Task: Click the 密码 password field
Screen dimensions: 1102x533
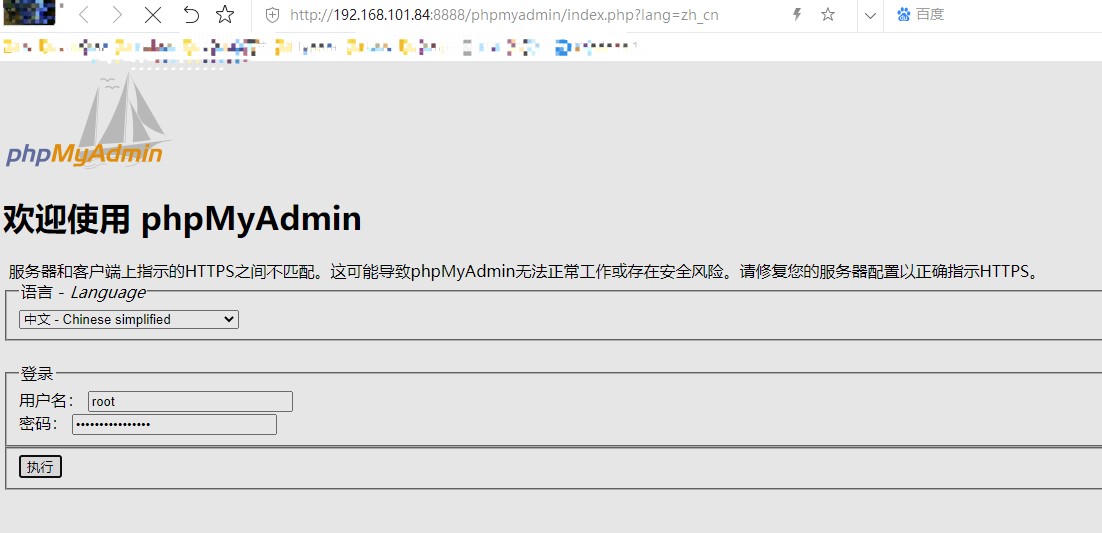Action: [174, 425]
